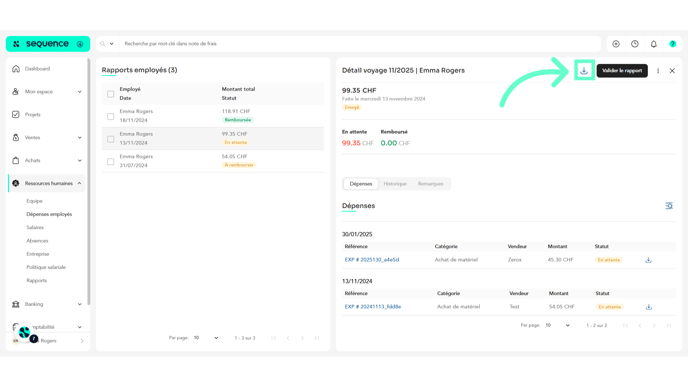Viewport: 688px width, 387px height.
Task: Download the Zerox expense receipt
Action: (649, 260)
